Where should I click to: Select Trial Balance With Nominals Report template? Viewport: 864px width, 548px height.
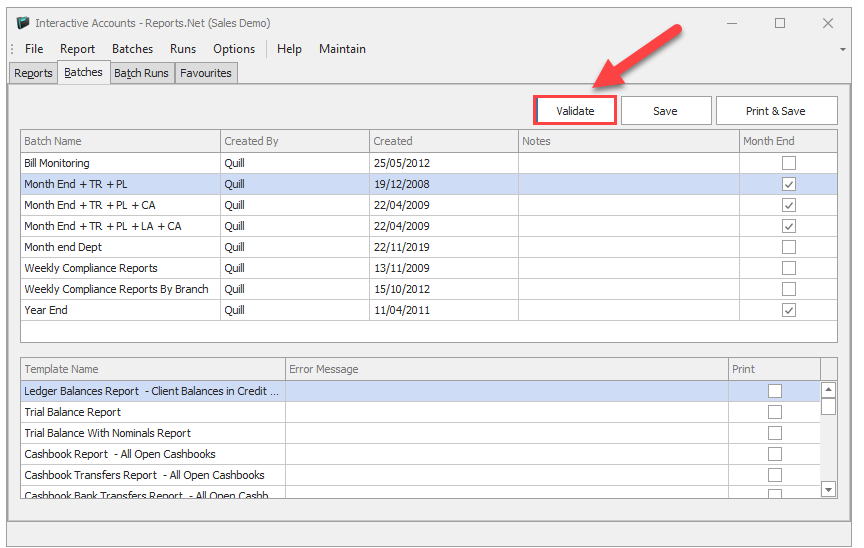[420, 433]
